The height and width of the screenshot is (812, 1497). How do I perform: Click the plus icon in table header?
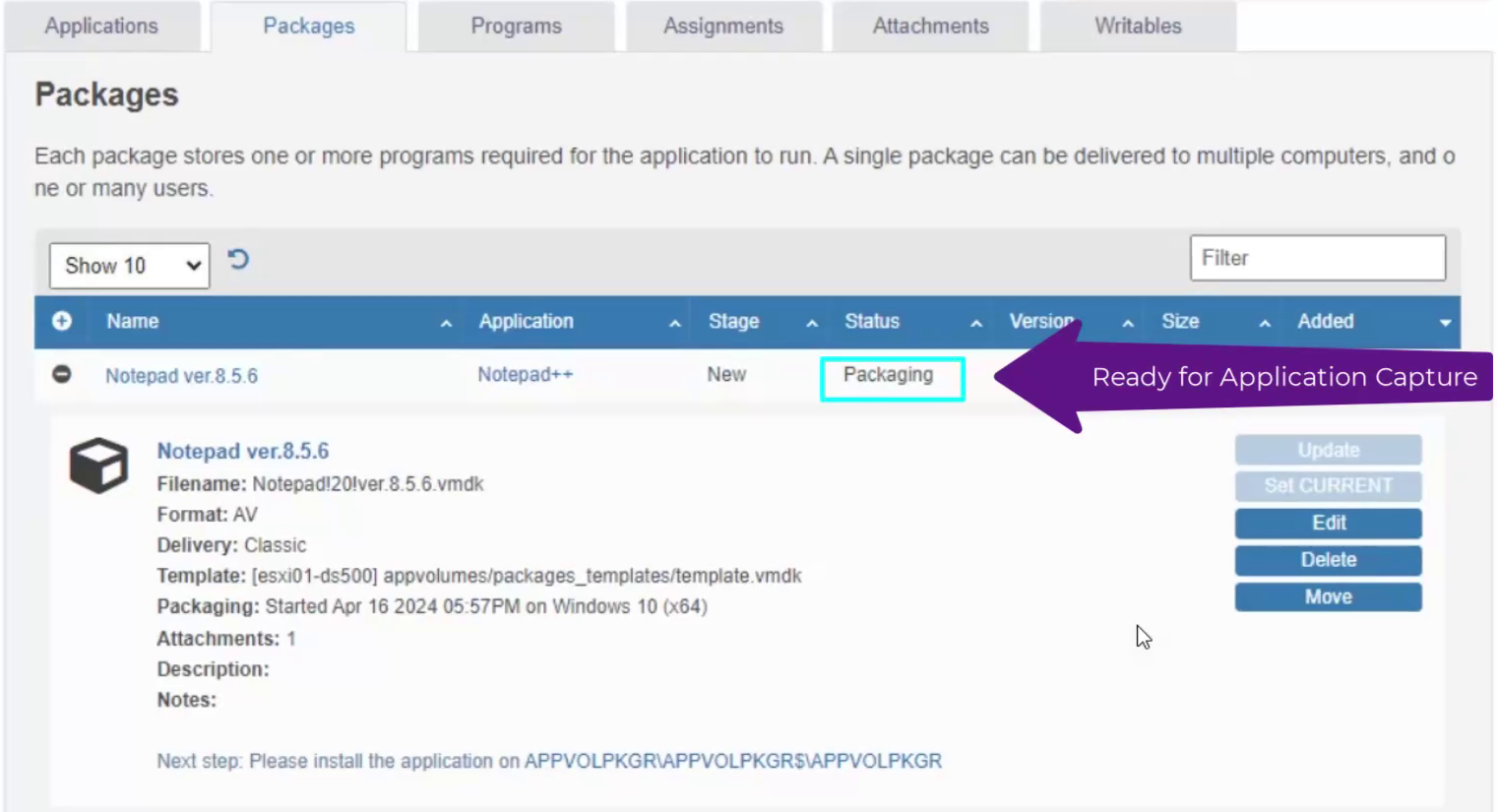[62, 322]
